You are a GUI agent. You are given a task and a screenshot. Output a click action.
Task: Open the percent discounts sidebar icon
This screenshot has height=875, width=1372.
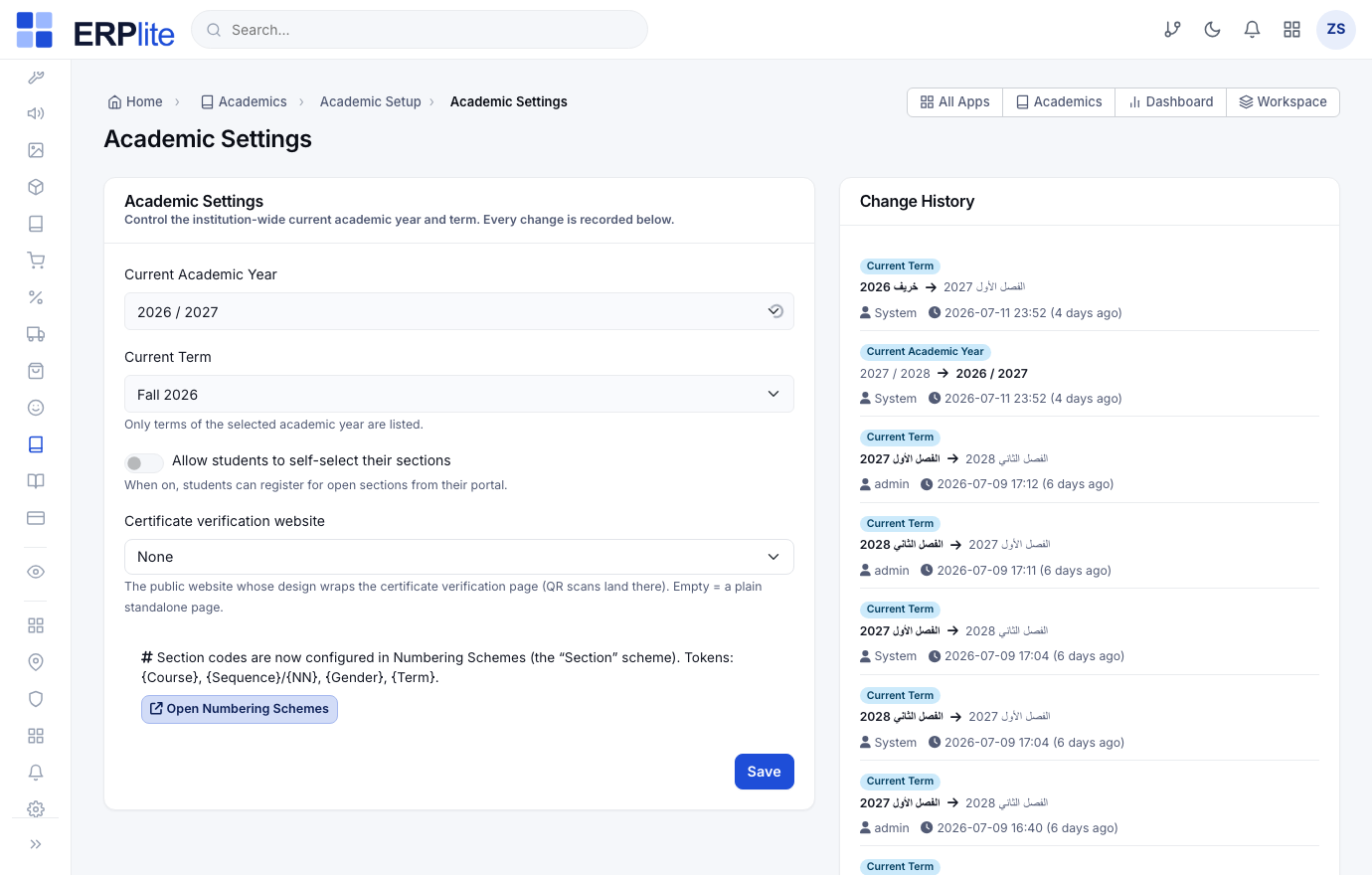click(x=36, y=297)
